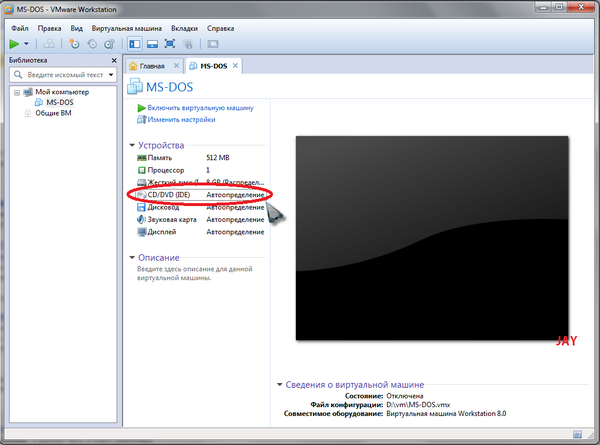Click the VMware title bar app icon
Screen dimensions: 600x445
click(8, 9)
